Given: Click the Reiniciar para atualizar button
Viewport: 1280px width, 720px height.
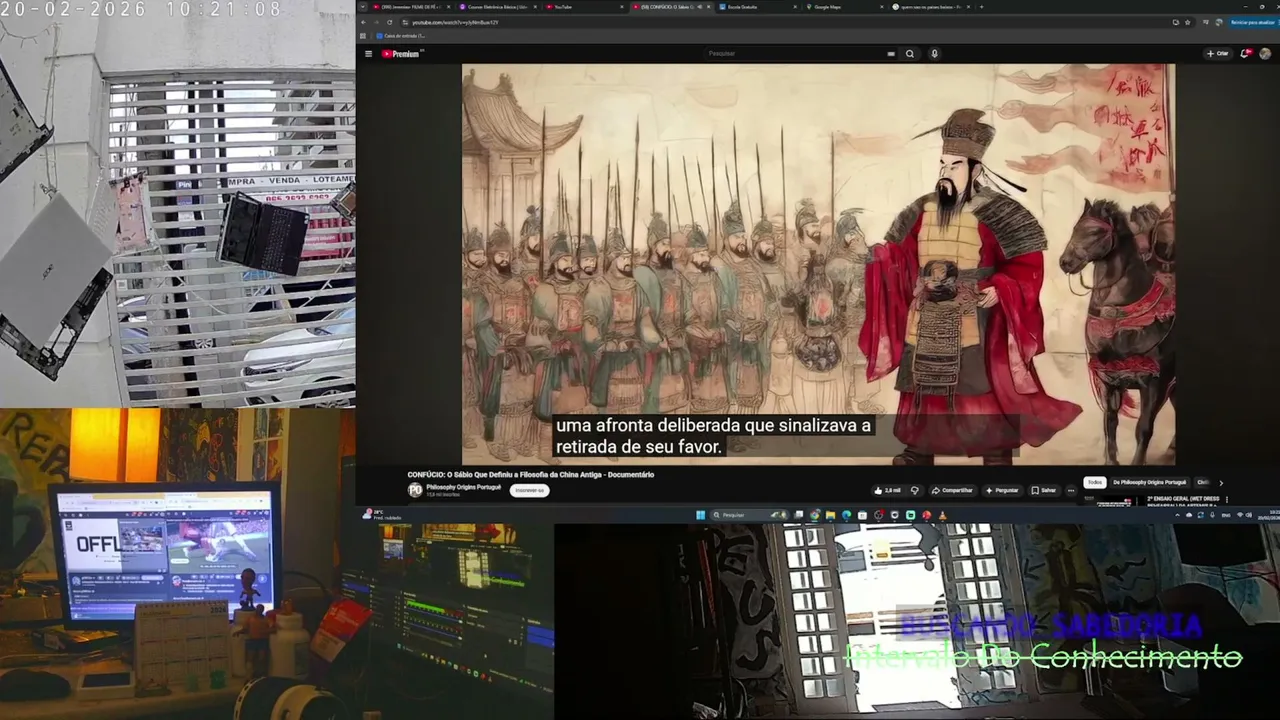Looking at the screenshot, I should [1253, 22].
